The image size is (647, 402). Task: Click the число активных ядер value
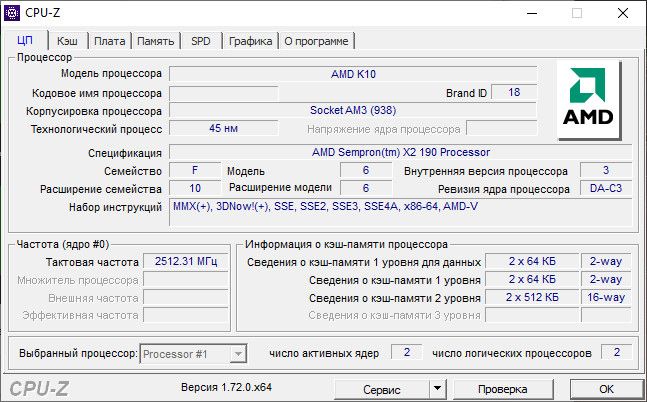click(x=407, y=352)
